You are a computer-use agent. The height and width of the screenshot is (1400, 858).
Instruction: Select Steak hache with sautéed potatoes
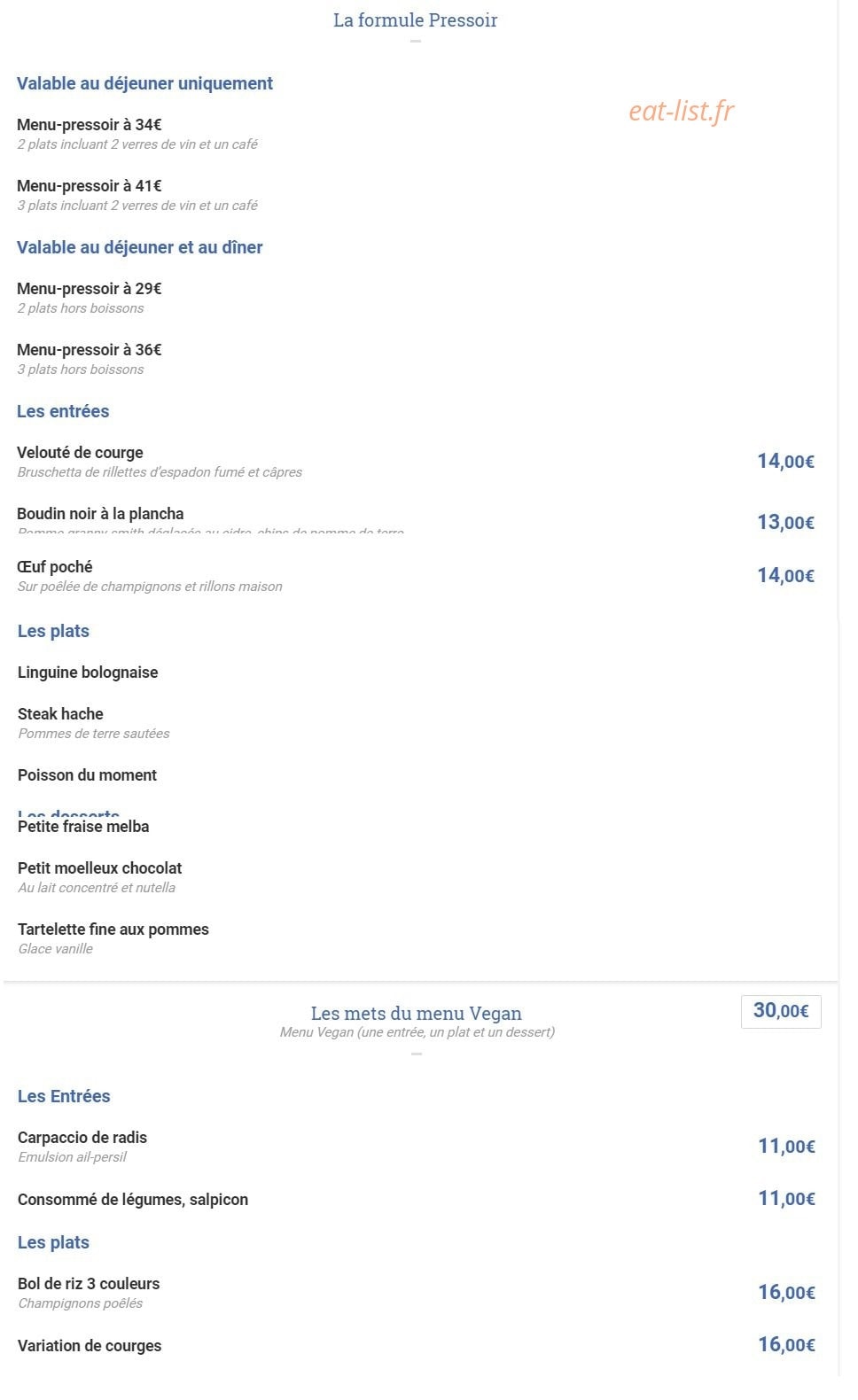[60, 714]
